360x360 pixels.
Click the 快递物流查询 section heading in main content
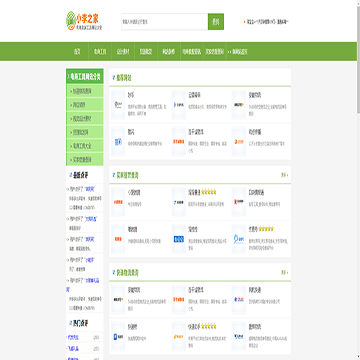click(x=127, y=272)
